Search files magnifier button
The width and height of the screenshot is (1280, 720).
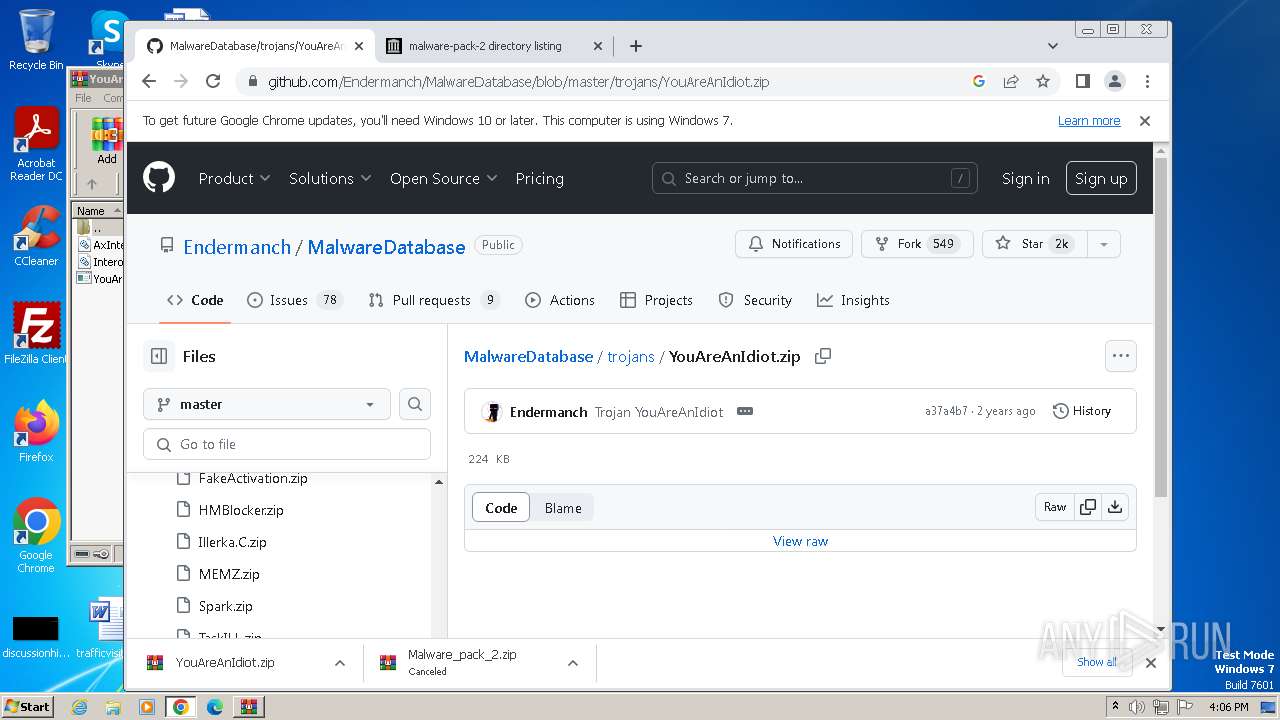click(x=415, y=404)
